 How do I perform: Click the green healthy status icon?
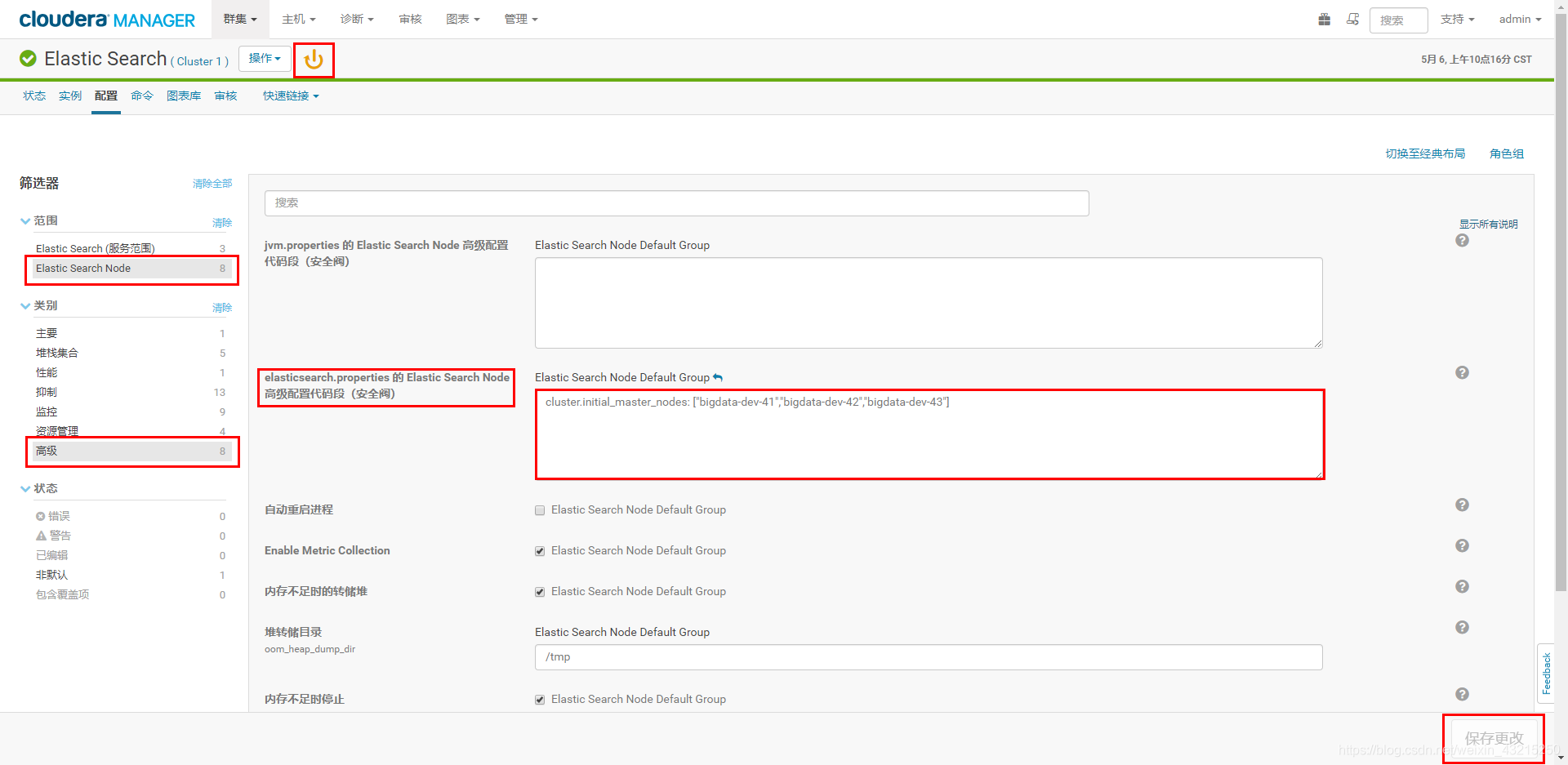tap(28, 59)
